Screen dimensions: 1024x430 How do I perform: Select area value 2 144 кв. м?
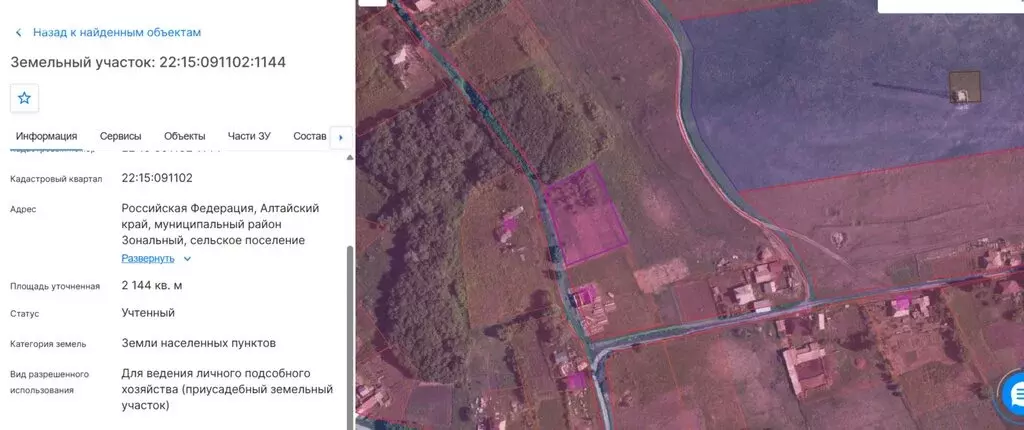152,285
